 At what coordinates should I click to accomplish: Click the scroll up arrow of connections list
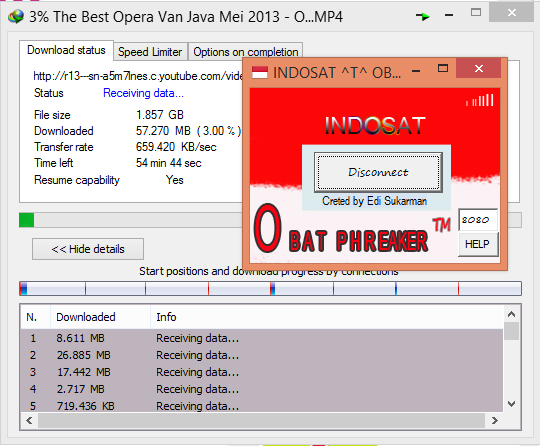[x=511, y=314]
